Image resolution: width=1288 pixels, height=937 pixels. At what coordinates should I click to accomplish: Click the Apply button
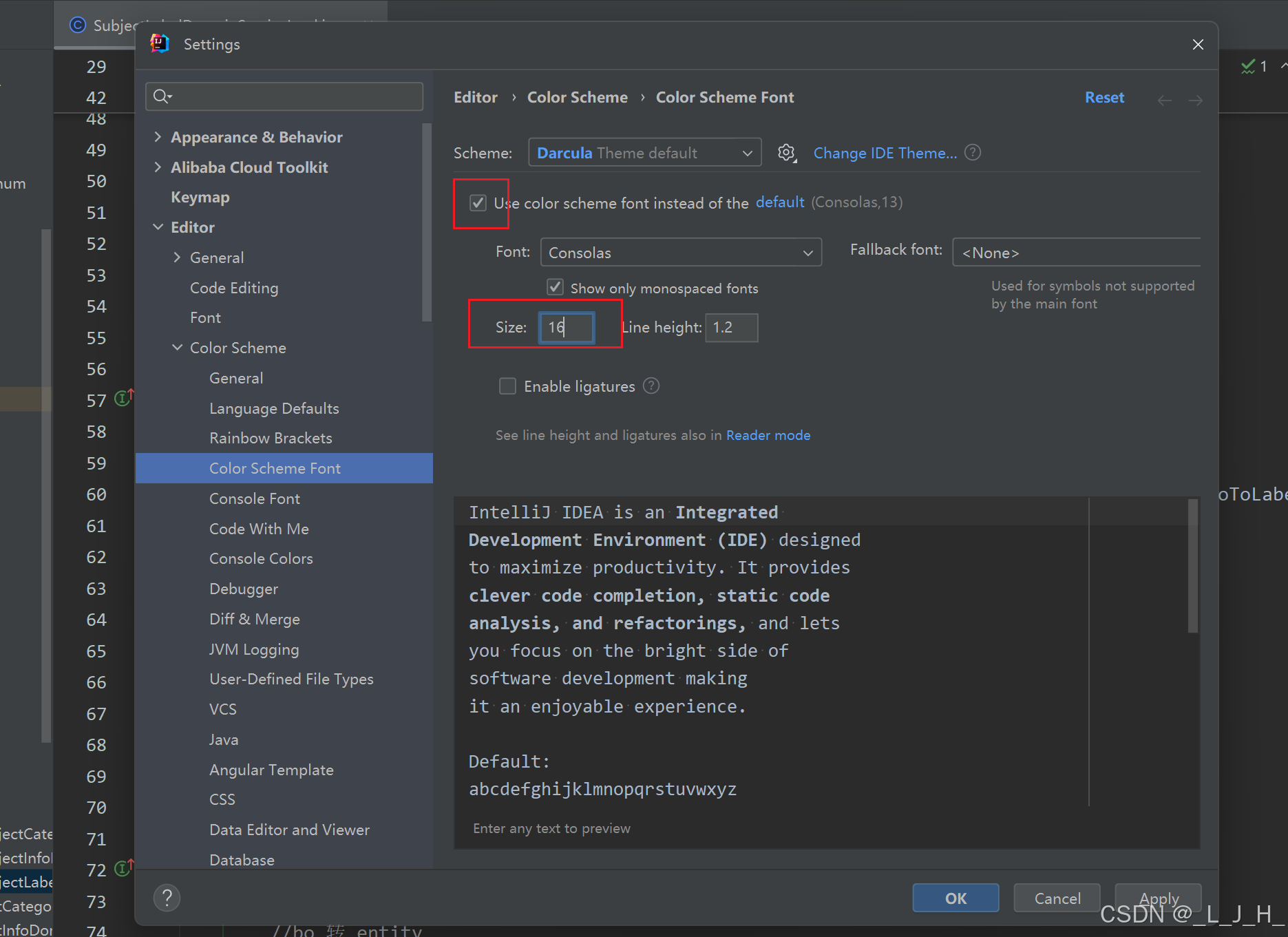click(1158, 898)
